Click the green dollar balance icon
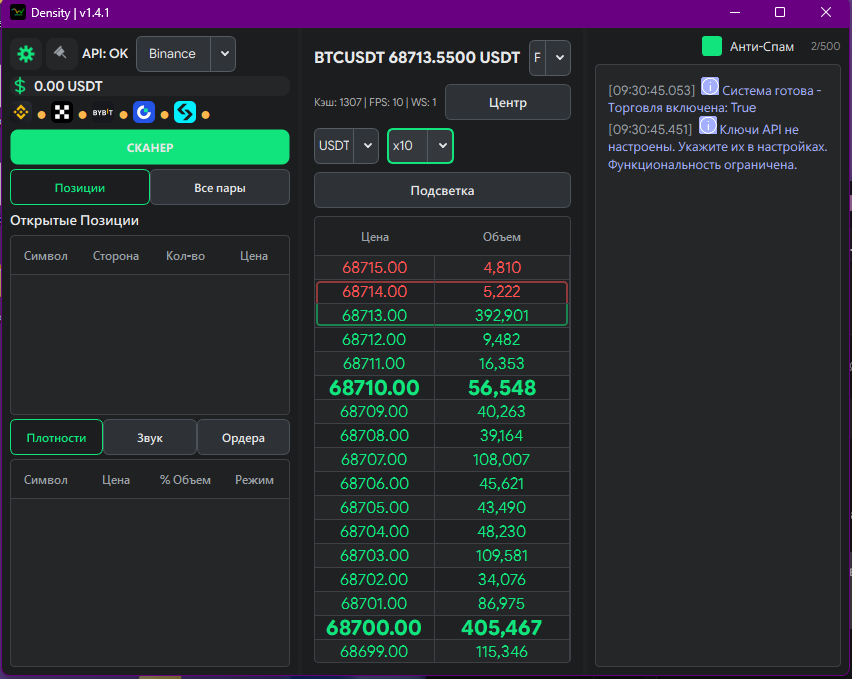 (x=20, y=86)
